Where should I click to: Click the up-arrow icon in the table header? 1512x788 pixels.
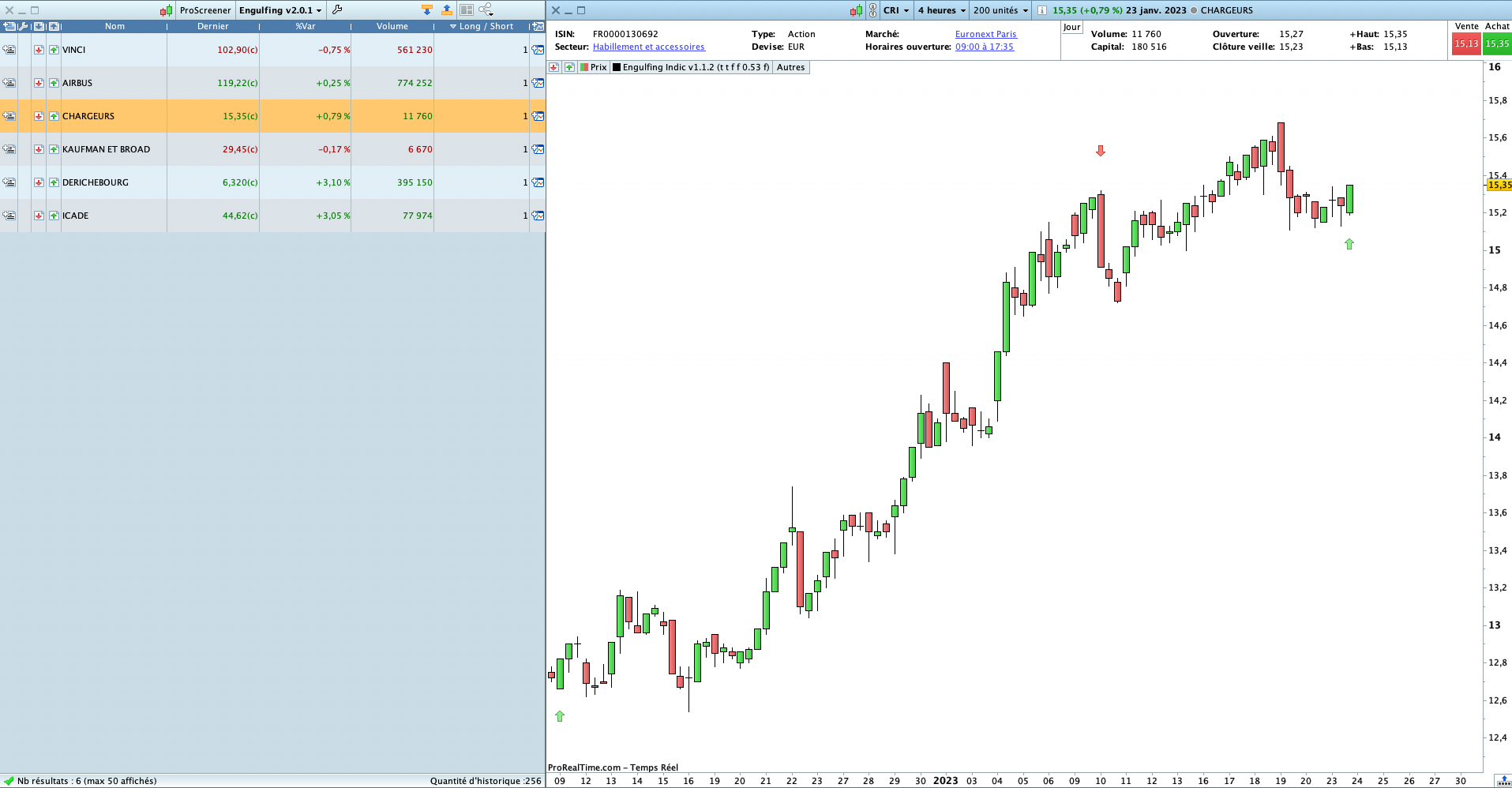pos(54,26)
